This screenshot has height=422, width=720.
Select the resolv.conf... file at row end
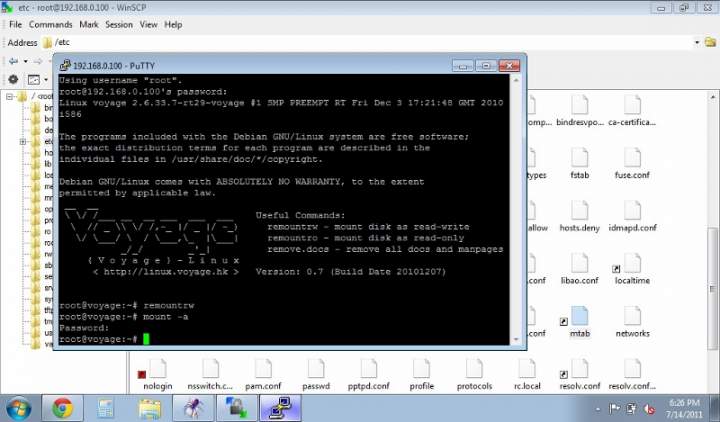point(632,375)
